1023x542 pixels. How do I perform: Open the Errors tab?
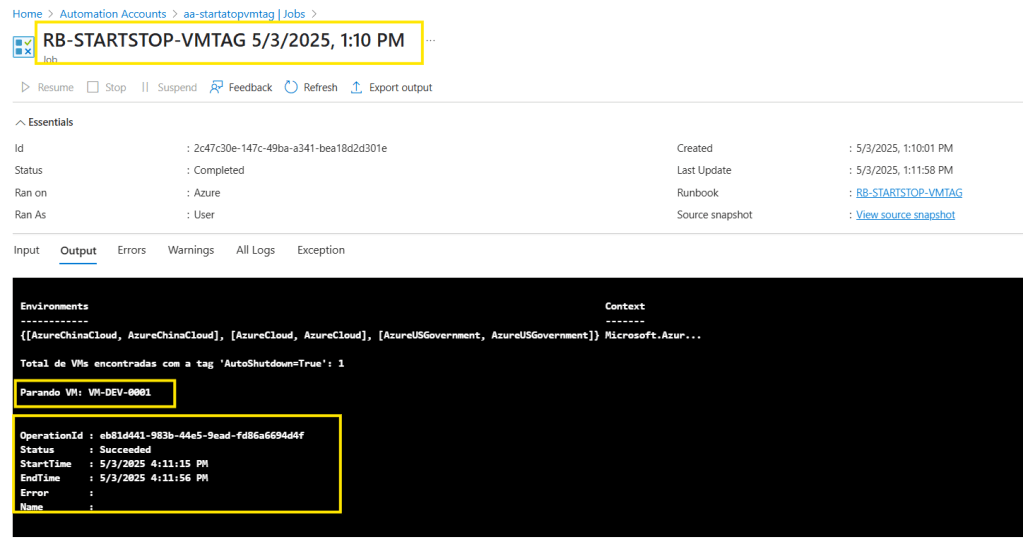click(x=131, y=250)
